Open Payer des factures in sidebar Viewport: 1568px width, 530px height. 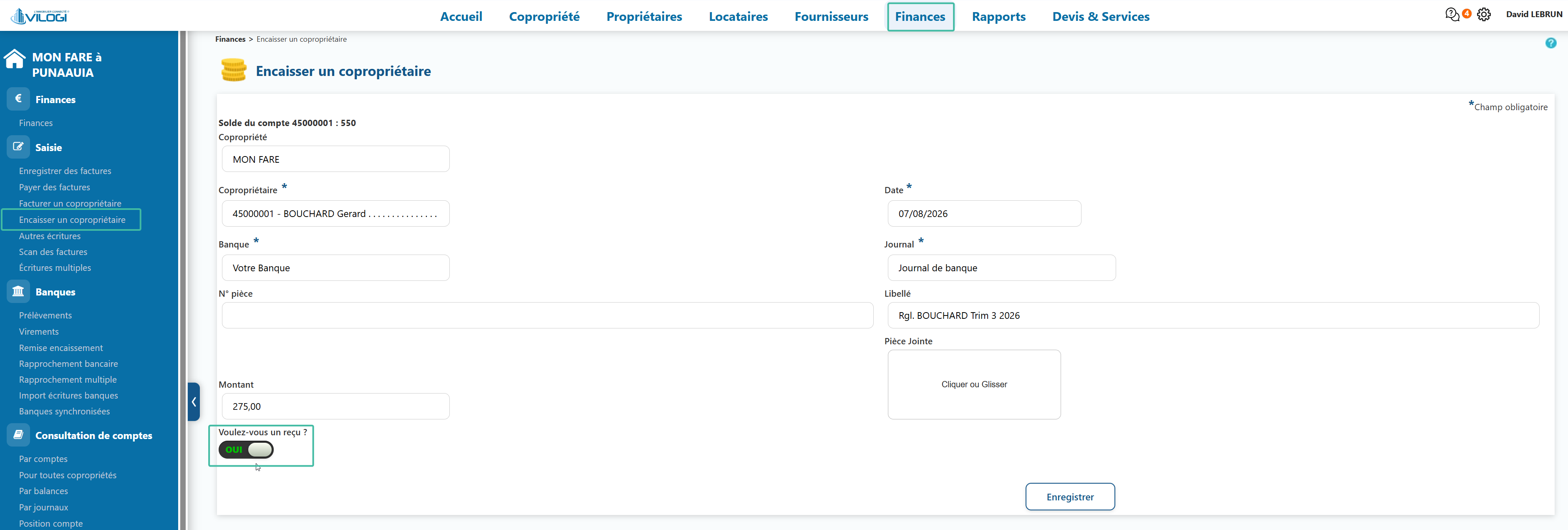coord(54,187)
